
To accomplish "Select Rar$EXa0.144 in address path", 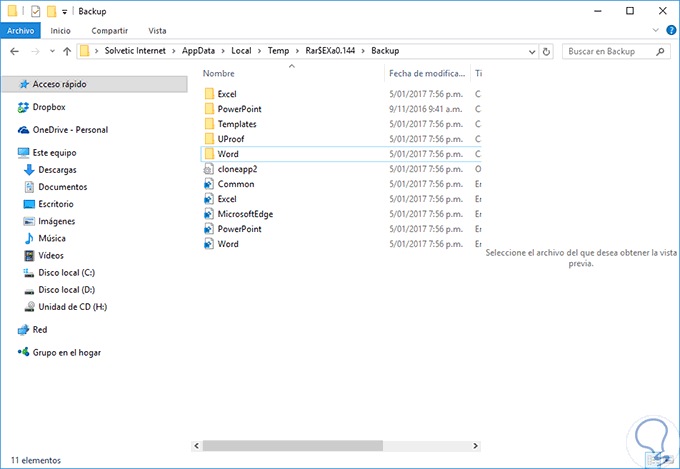I will pyautogui.click(x=330, y=51).
